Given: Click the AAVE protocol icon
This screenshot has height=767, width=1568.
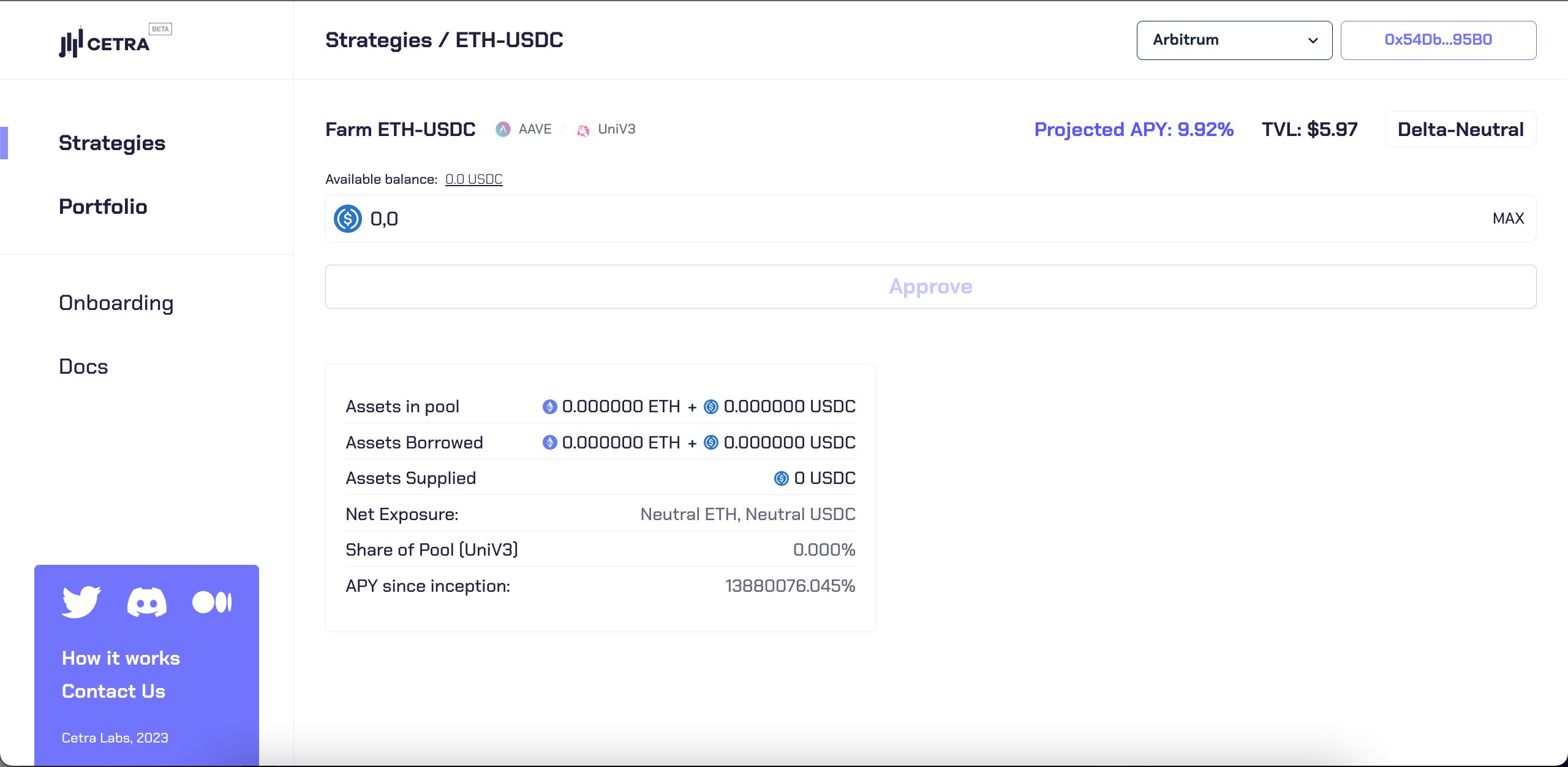Looking at the screenshot, I should click(x=503, y=129).
